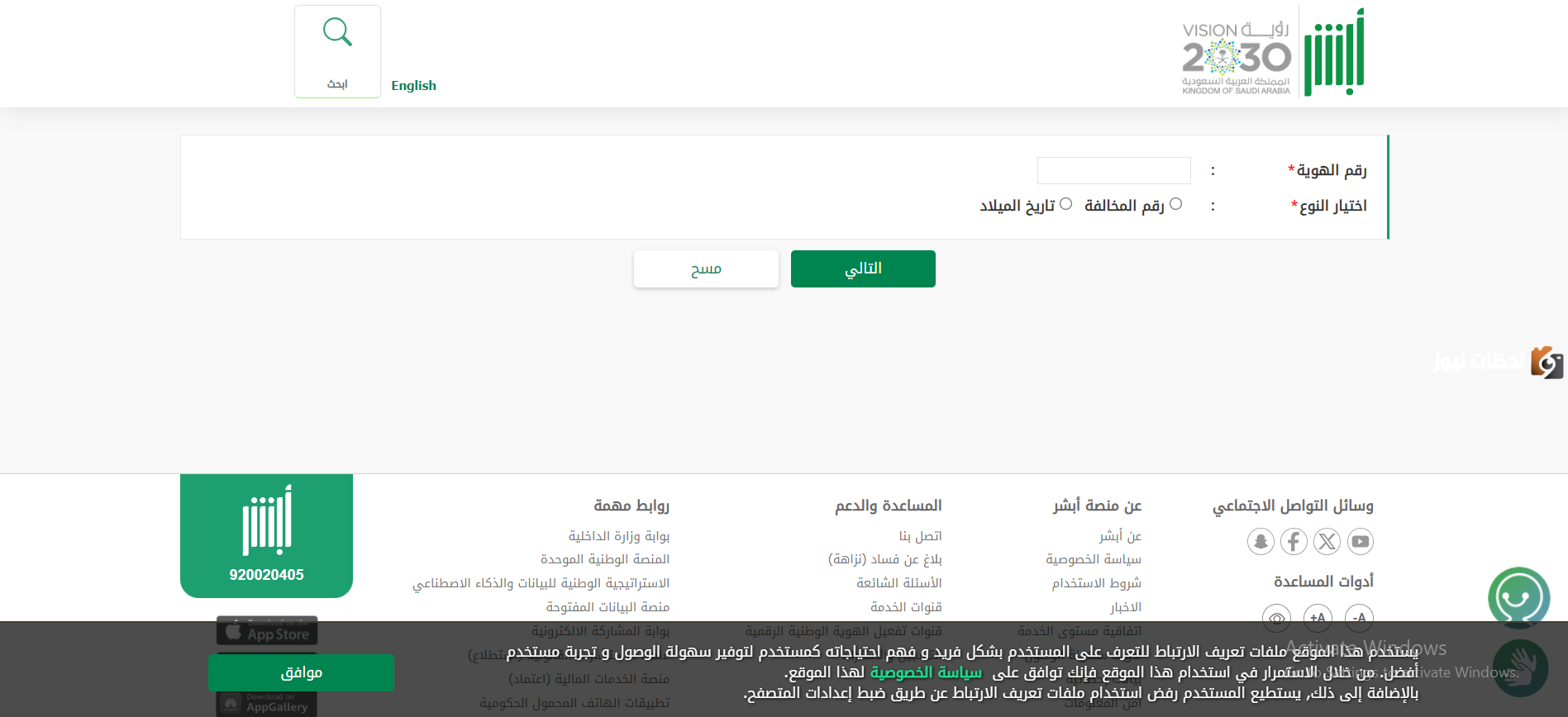1568x717 pixels.
Task: Accept cookies with موافق button
Action: pos(301,672)
